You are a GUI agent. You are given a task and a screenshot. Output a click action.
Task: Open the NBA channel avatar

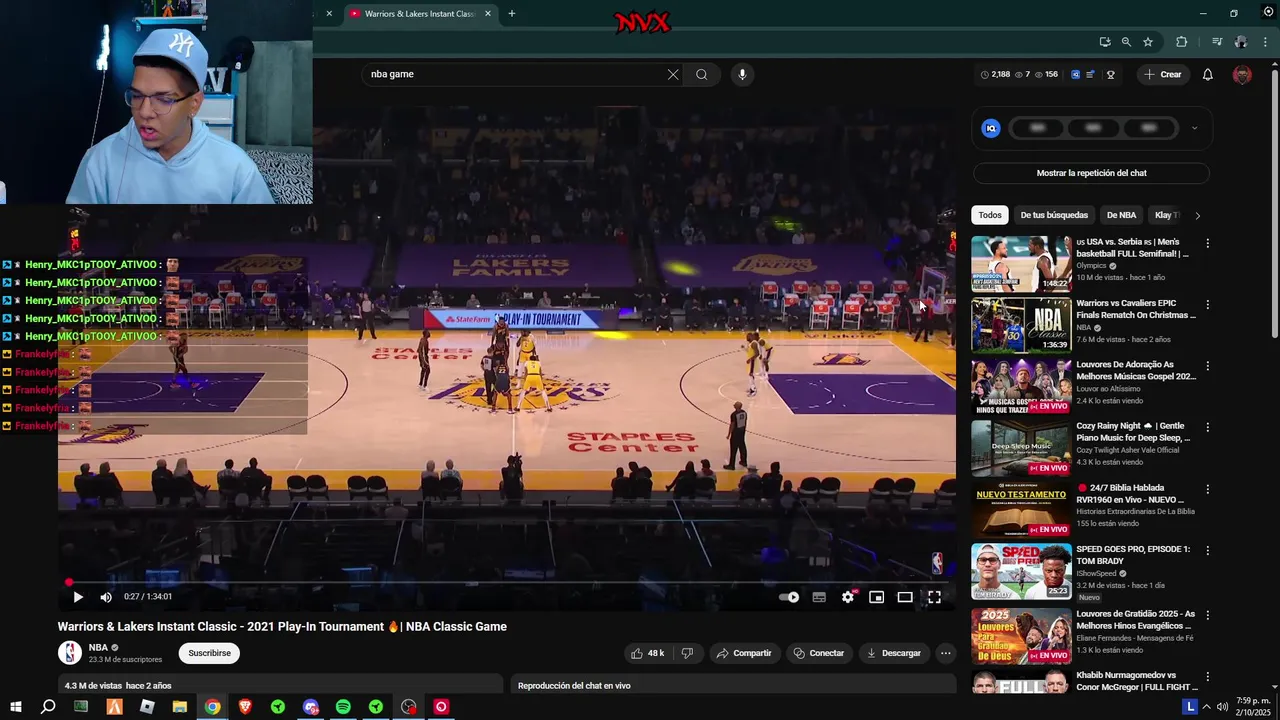pos(70,653)
